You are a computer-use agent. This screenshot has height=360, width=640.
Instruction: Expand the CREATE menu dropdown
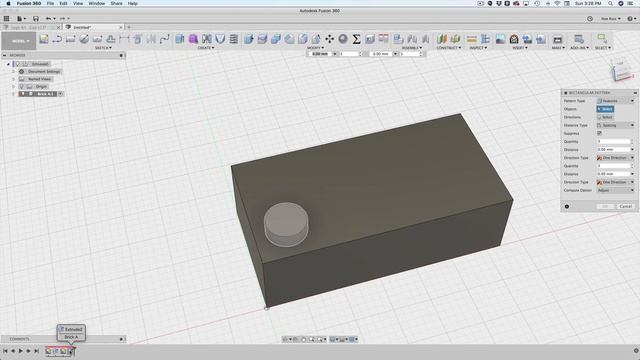coord(206,48)
